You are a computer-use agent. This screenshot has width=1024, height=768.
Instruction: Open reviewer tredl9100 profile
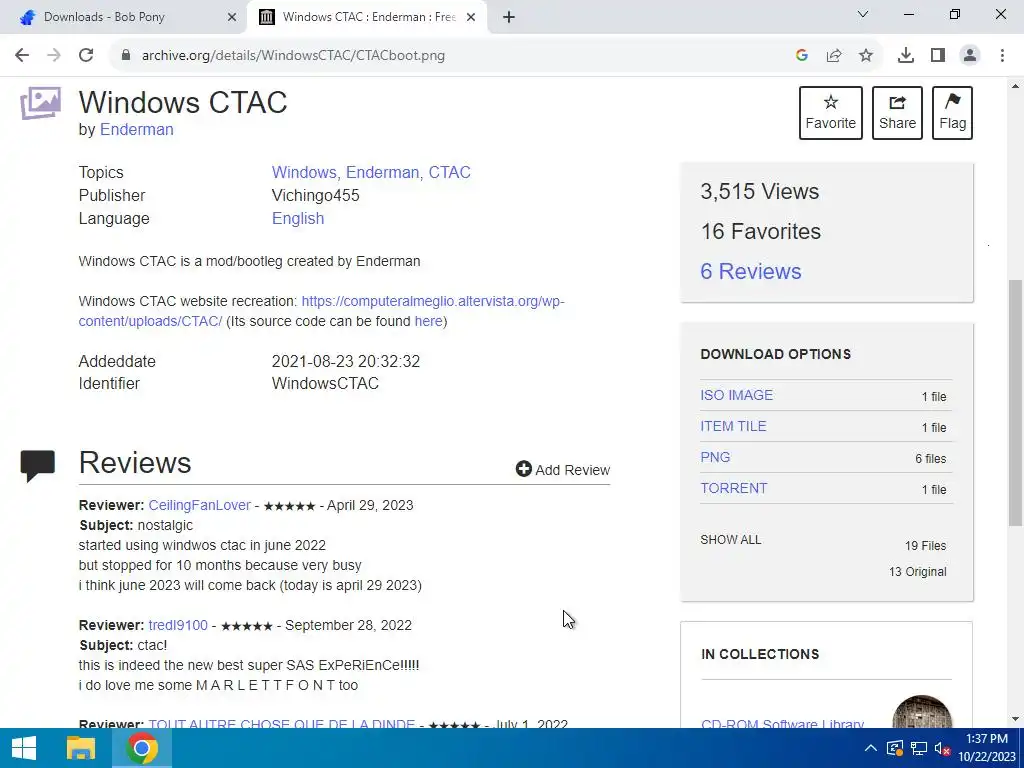pos(178,625)
